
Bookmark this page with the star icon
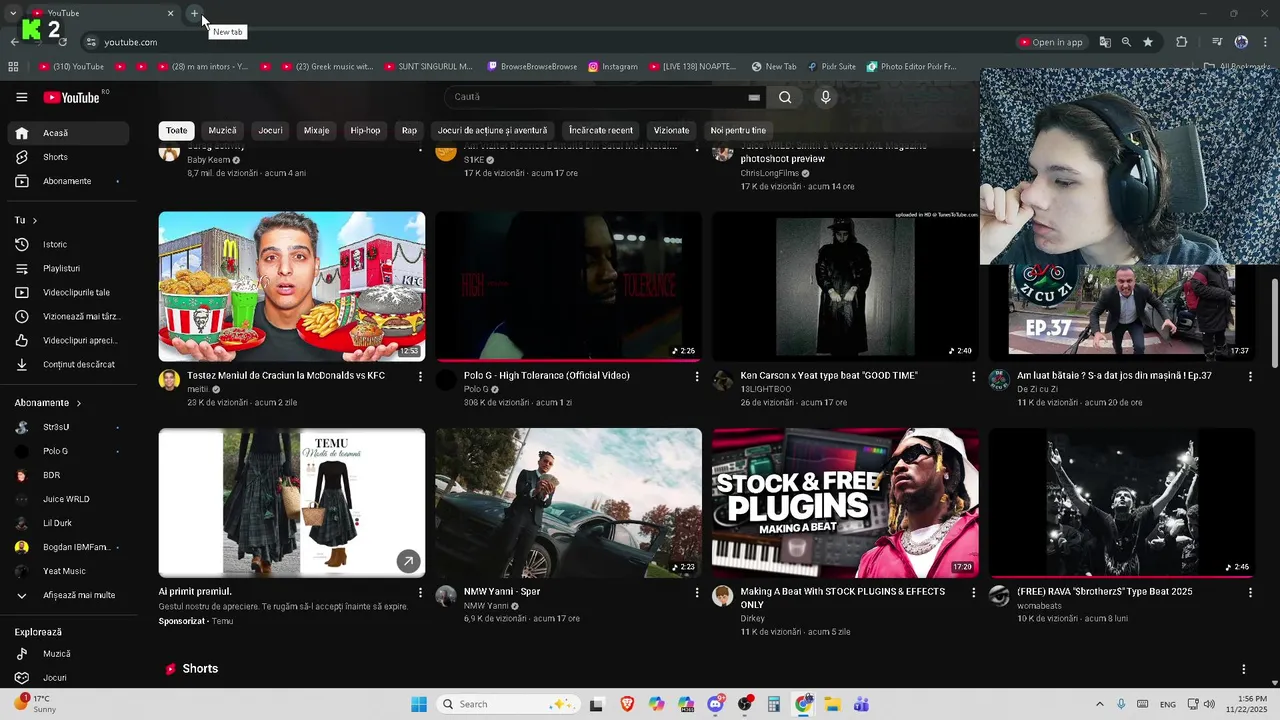1148,42
